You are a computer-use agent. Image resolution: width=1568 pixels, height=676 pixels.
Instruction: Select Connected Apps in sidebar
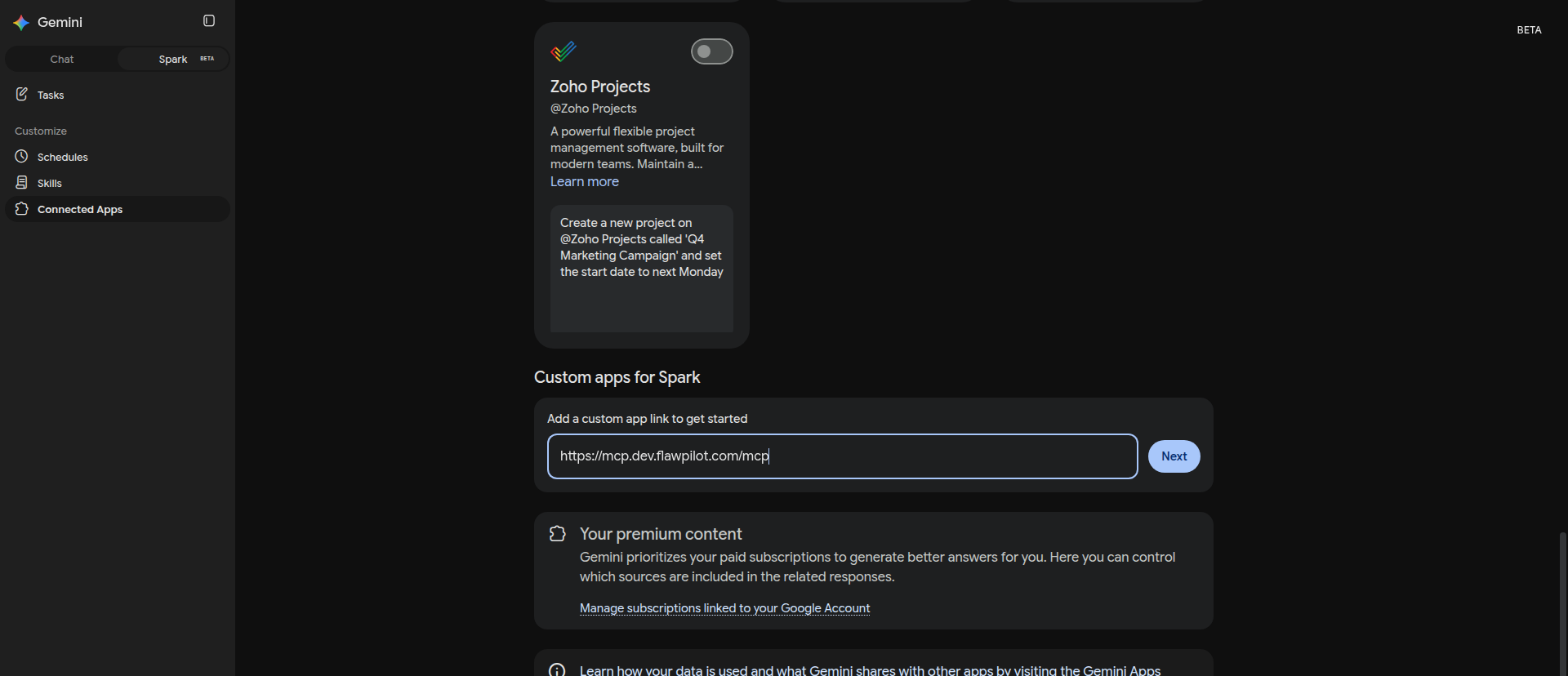pyautogui.click(x=118, y=209)
